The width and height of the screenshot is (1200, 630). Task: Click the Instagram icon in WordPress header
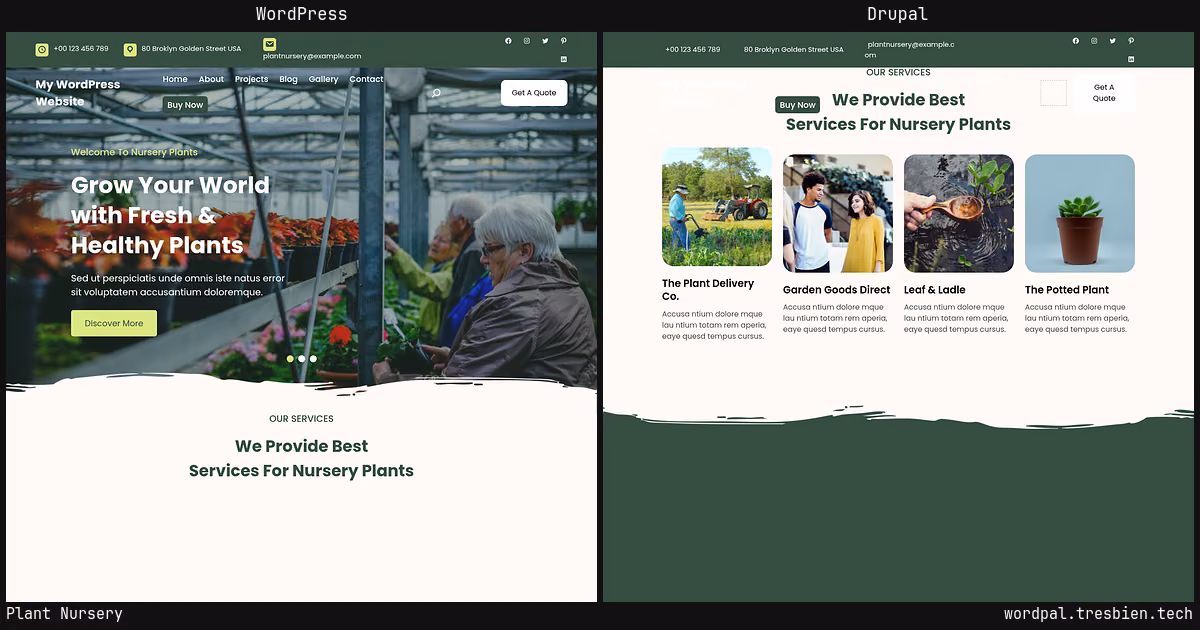tap(527, 41)
